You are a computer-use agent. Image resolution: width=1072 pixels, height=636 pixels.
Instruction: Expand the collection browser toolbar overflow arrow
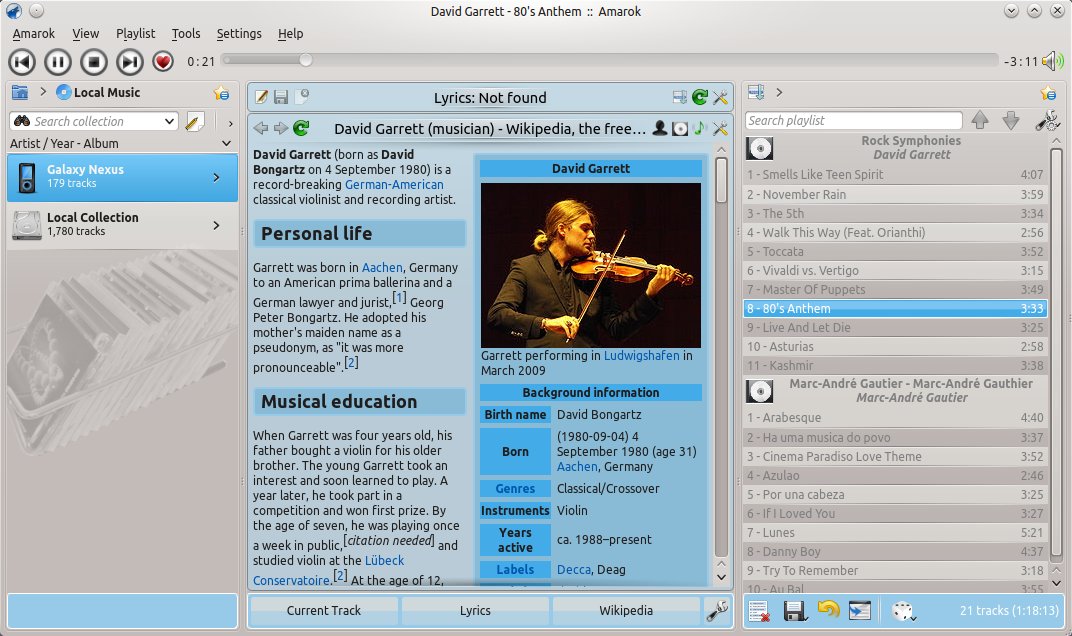click(230, 123)
